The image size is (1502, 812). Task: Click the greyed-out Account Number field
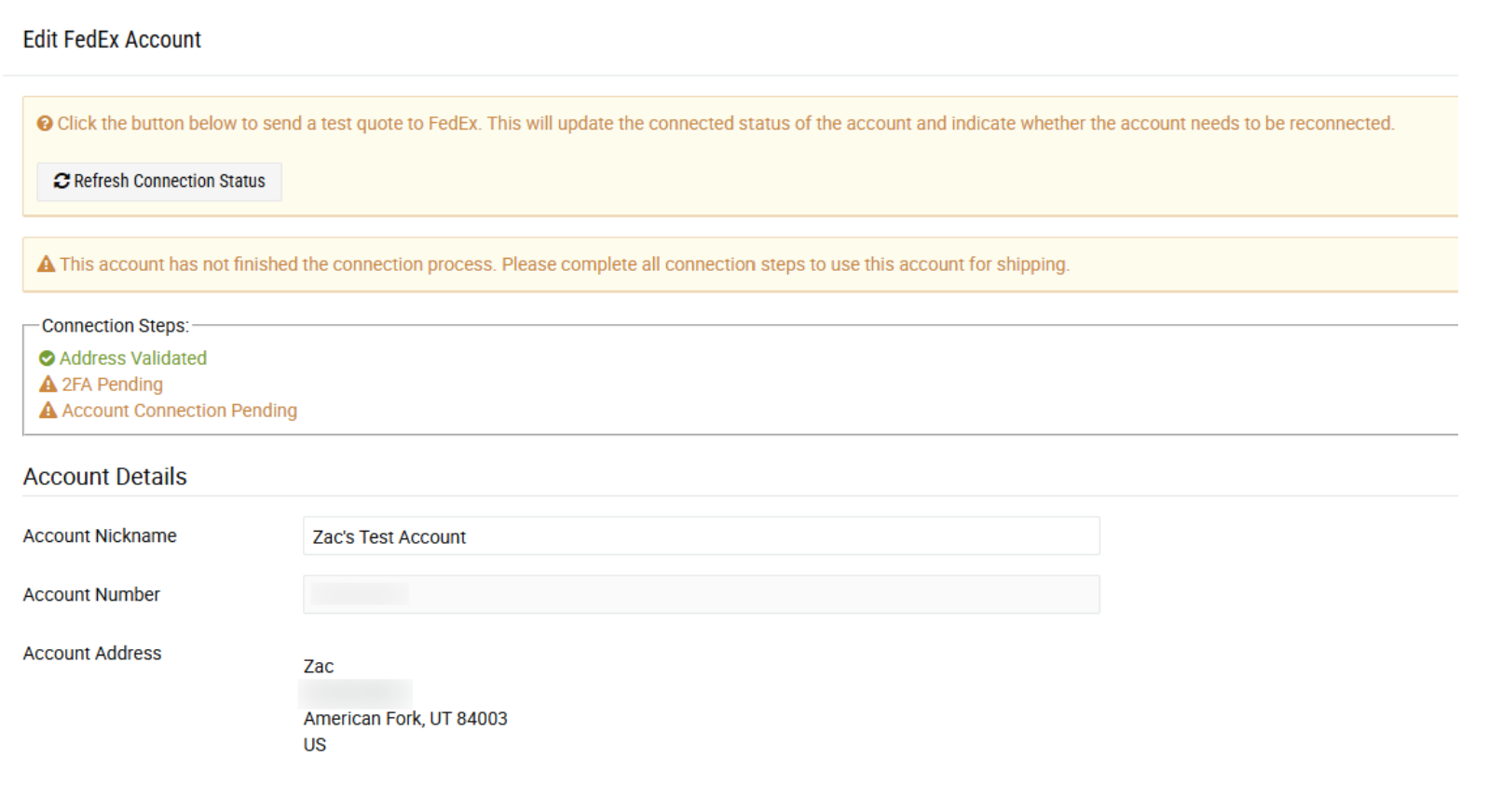701,595
